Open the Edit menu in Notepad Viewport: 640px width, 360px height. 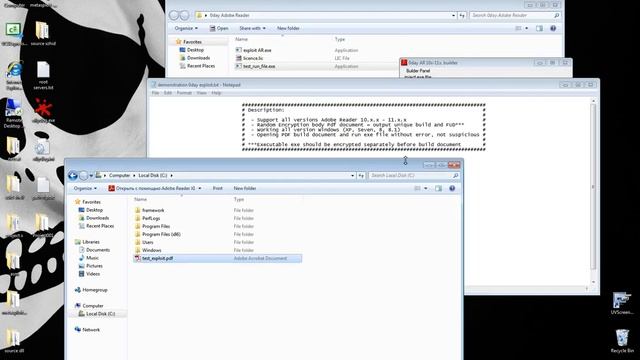tap(168, 93)
